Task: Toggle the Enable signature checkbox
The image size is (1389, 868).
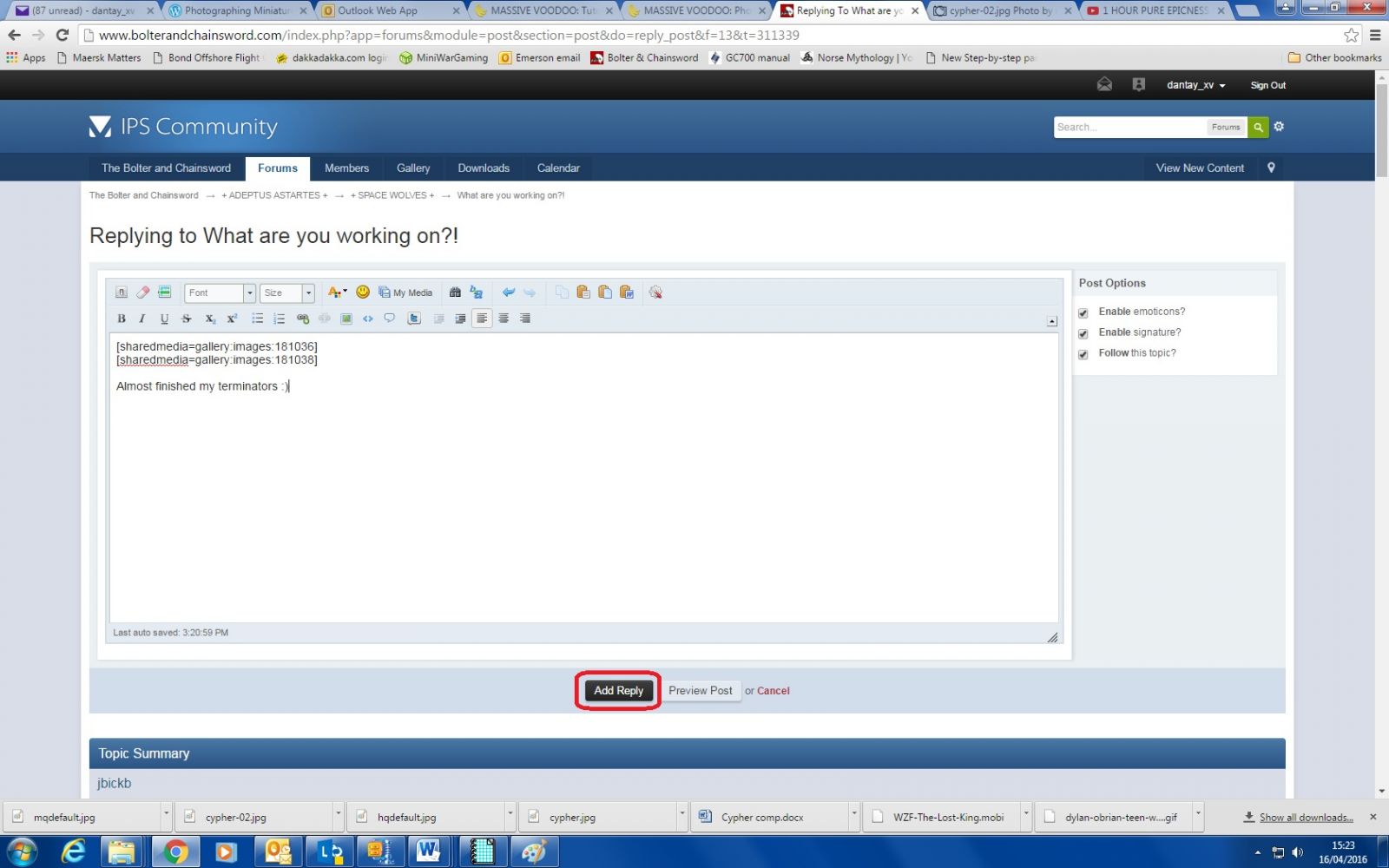Action: click(1083, 333)
